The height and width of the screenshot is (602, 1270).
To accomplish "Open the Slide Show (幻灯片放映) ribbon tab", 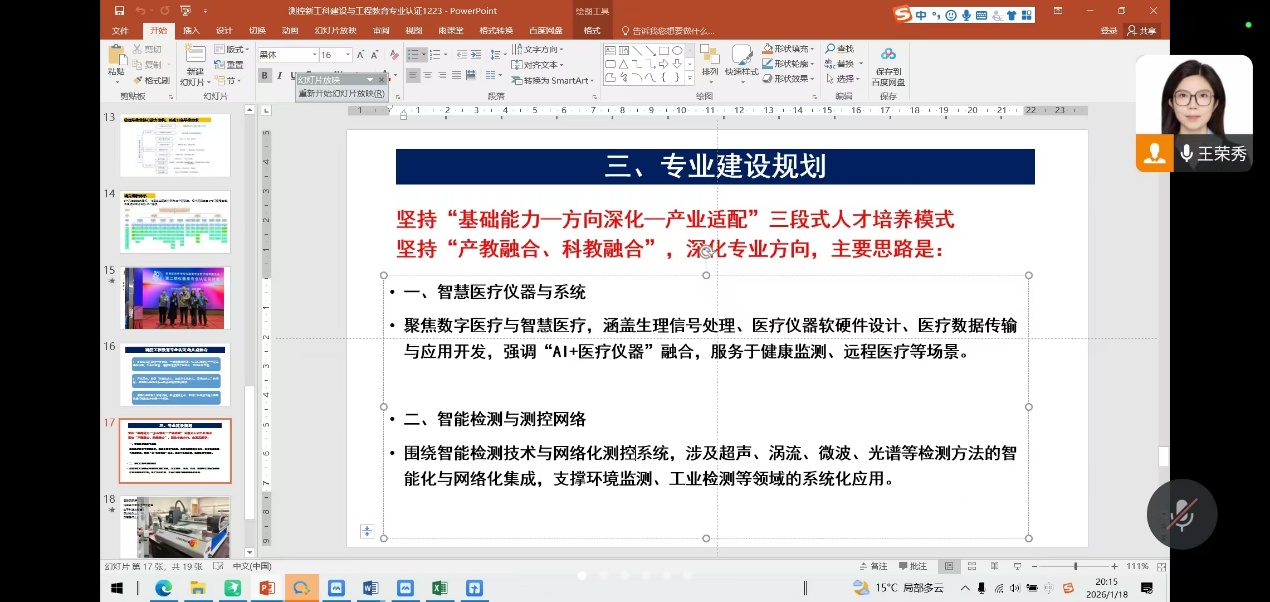I will point(335,31).
